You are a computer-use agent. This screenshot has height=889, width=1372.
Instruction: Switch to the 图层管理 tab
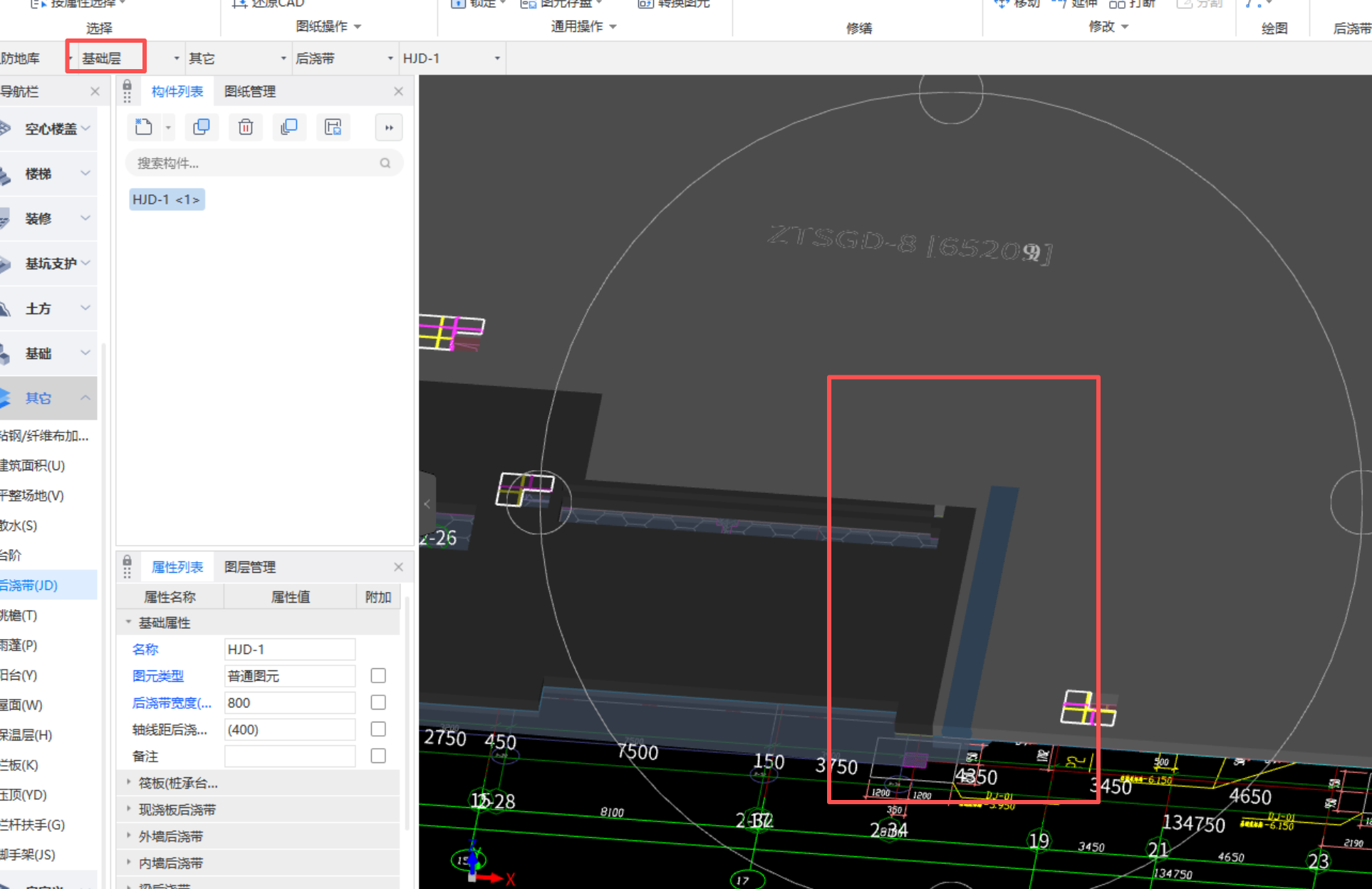pos(249,567)
